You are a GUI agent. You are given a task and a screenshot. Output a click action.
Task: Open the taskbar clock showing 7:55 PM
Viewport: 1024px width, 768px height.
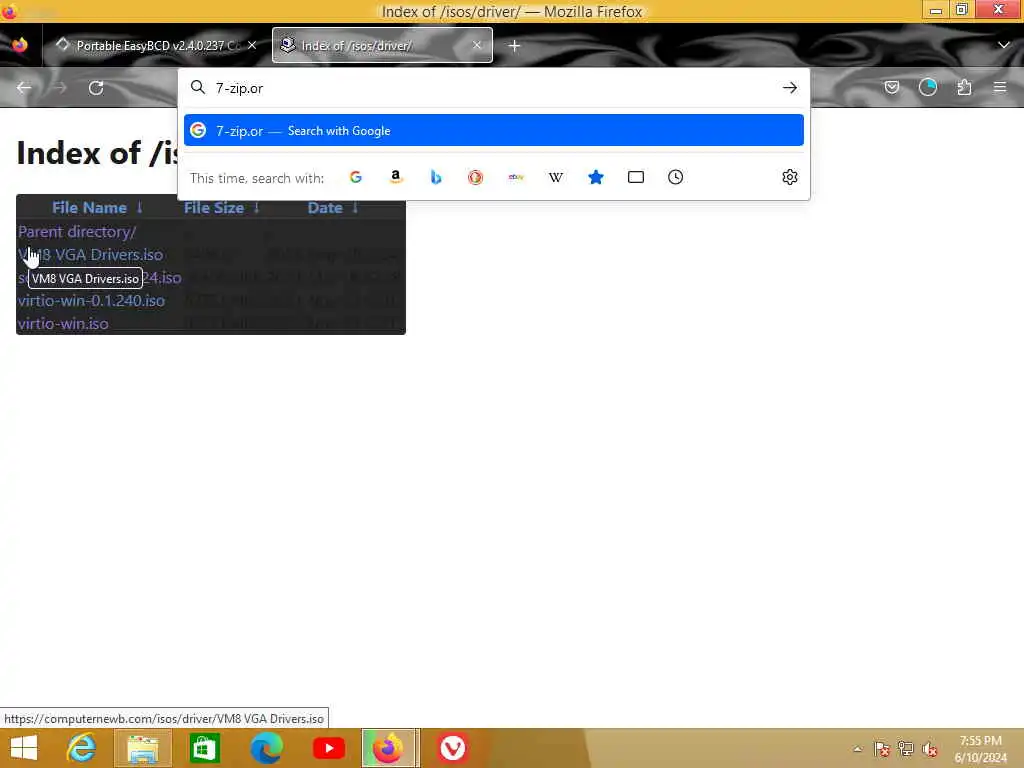click(980, 749)
